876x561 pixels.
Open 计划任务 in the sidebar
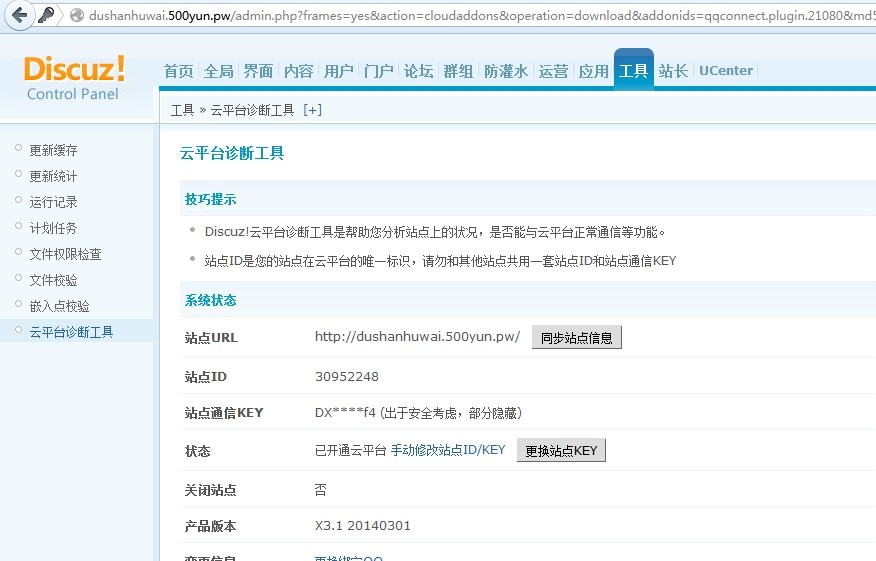54,228
